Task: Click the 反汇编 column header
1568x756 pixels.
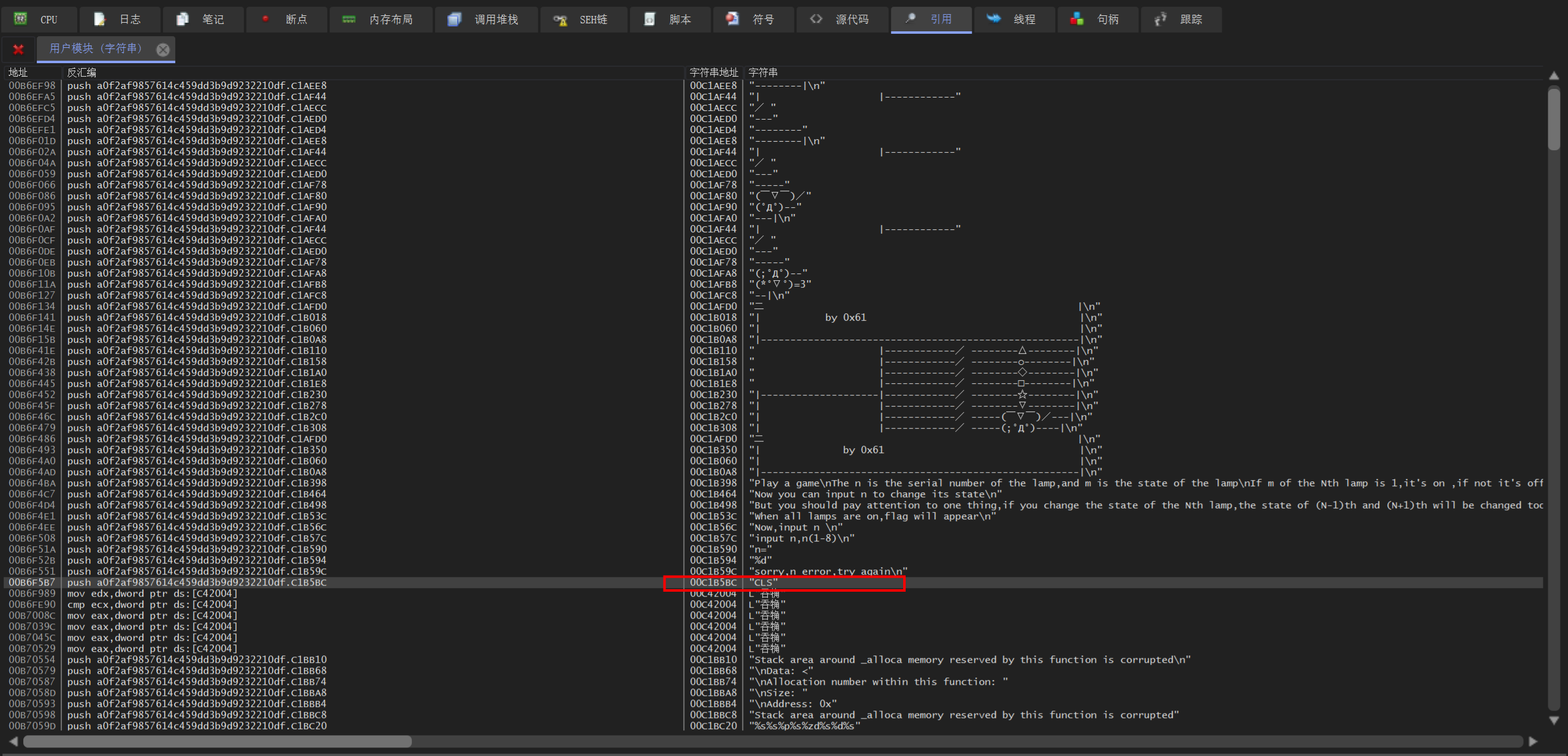Action: coord(81,72)
